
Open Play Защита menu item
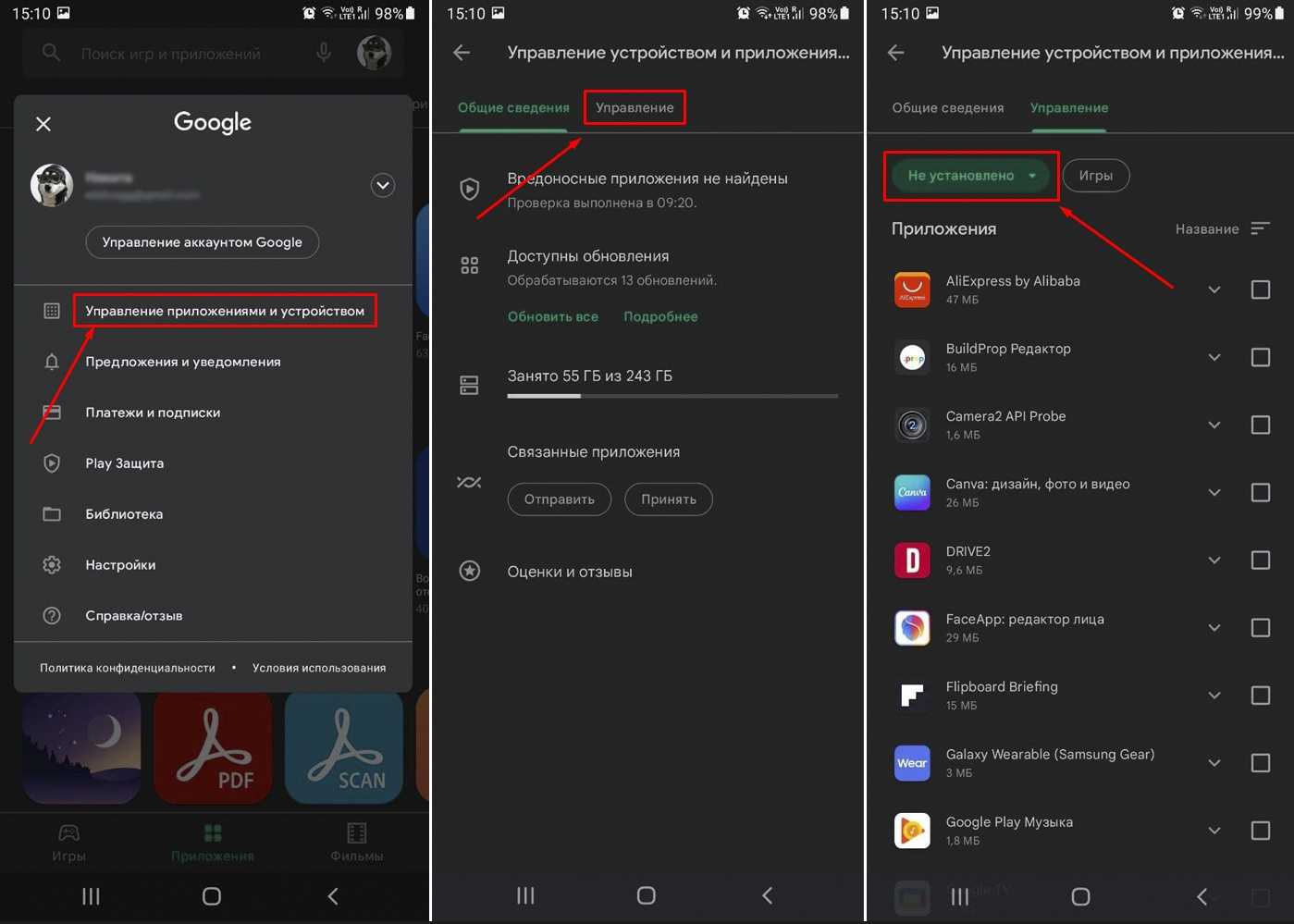pyautogui.click(x=125, y=463)
